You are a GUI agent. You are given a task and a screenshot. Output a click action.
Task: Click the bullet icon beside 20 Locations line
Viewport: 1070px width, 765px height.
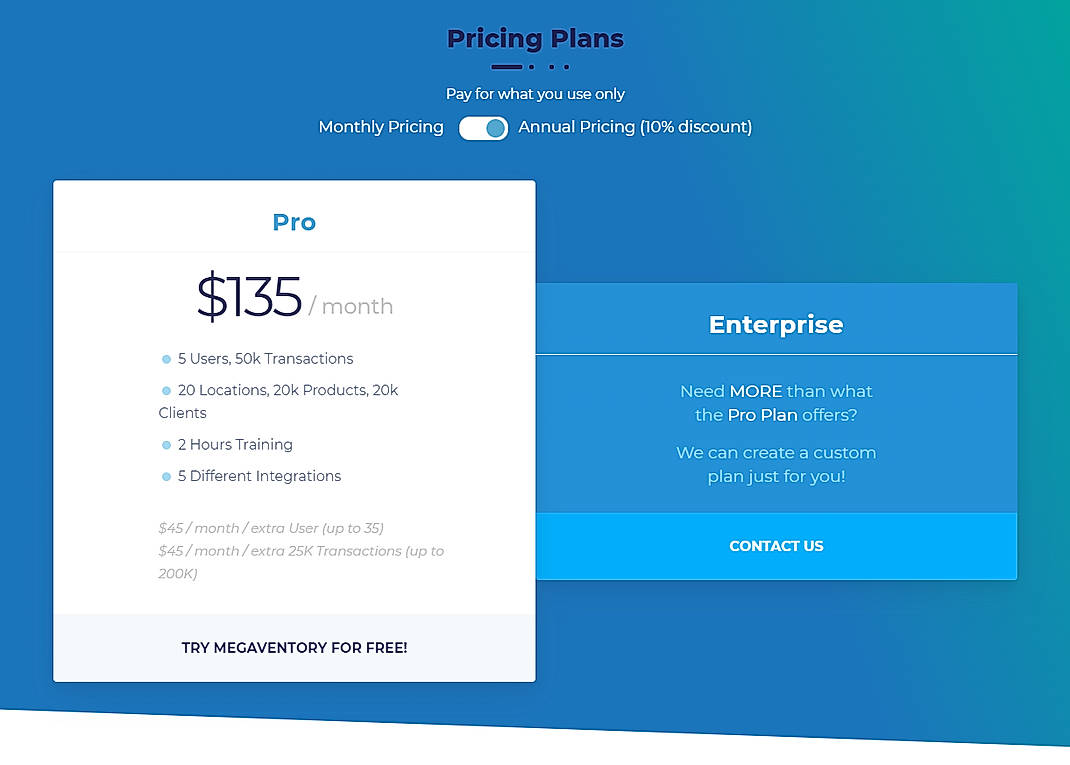tap(165, 390)
